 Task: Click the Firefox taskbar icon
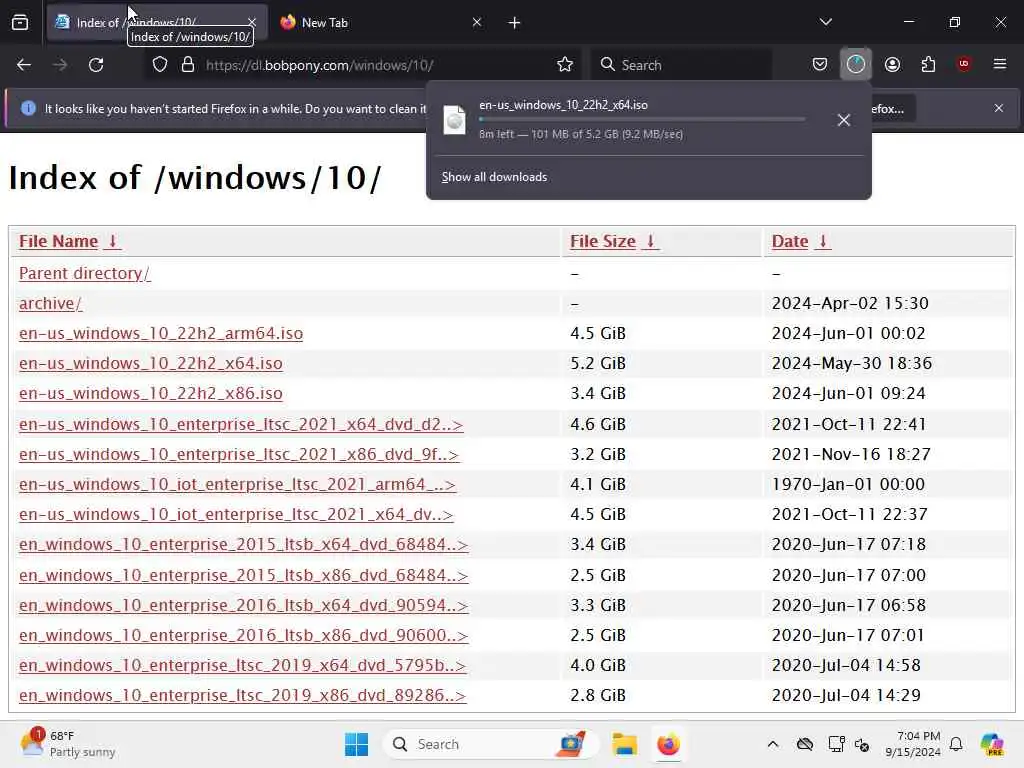668,744
